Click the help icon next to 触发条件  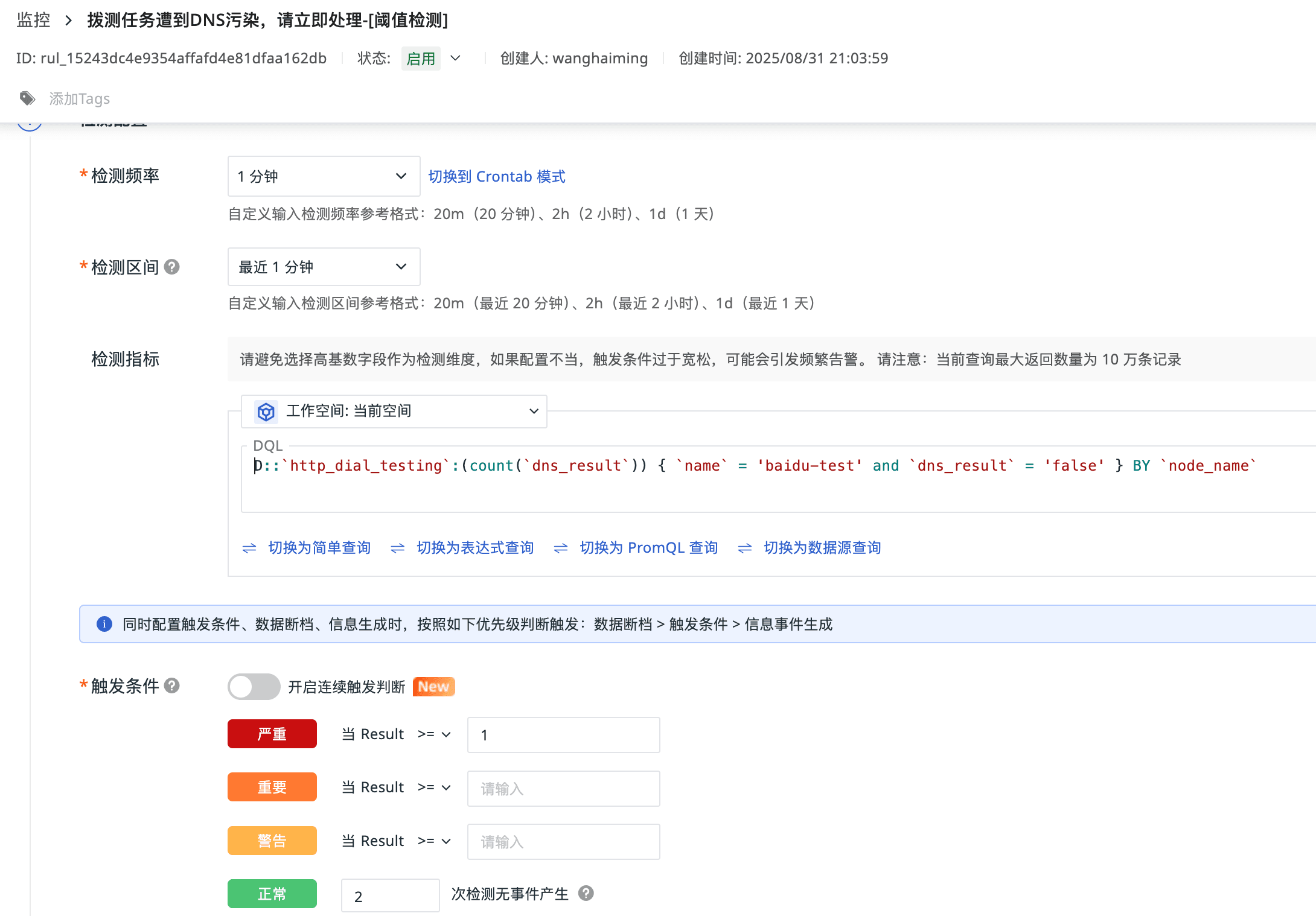[172, 685]
